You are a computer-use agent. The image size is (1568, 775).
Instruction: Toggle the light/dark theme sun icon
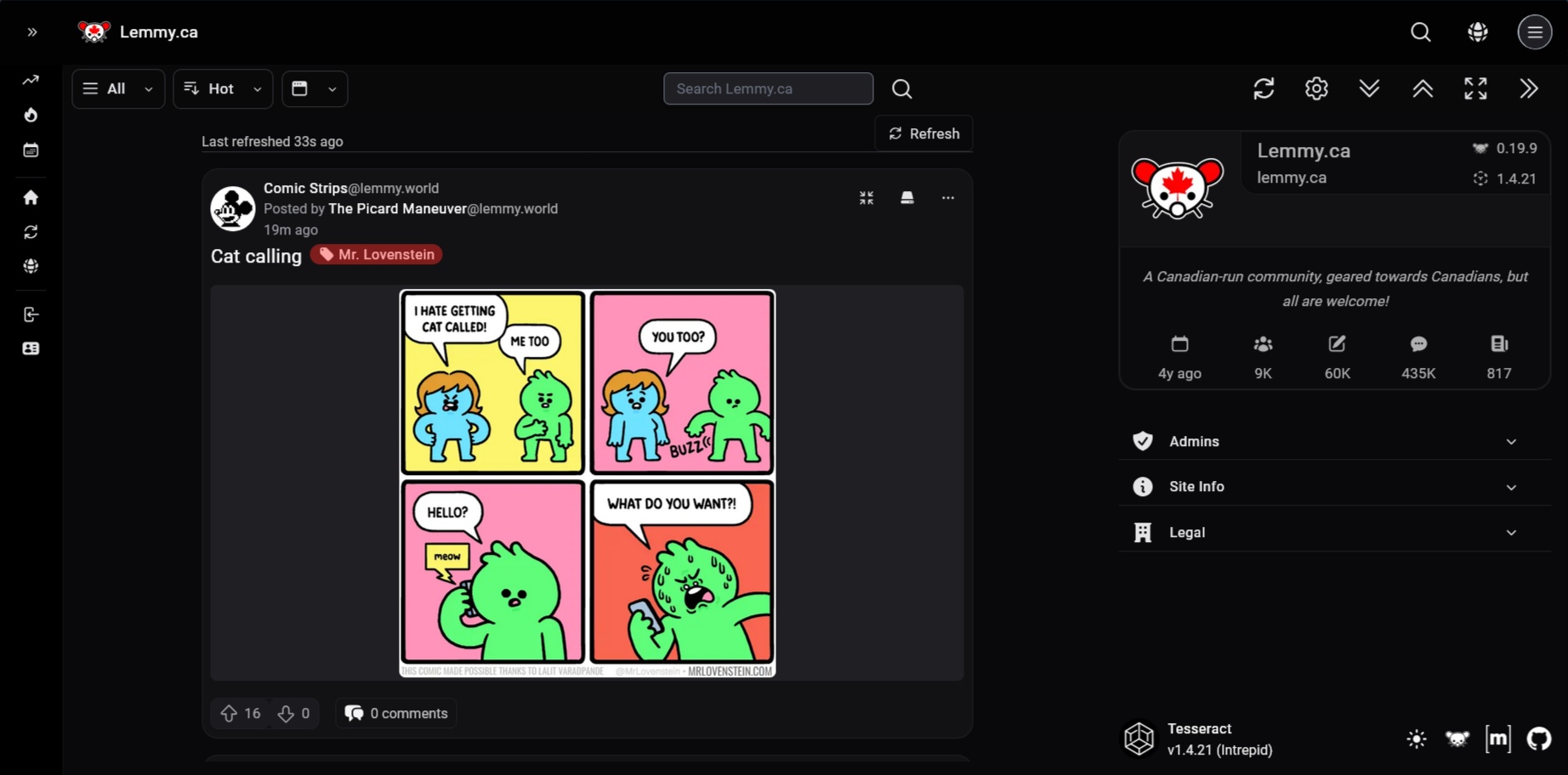click(1417, 739)
